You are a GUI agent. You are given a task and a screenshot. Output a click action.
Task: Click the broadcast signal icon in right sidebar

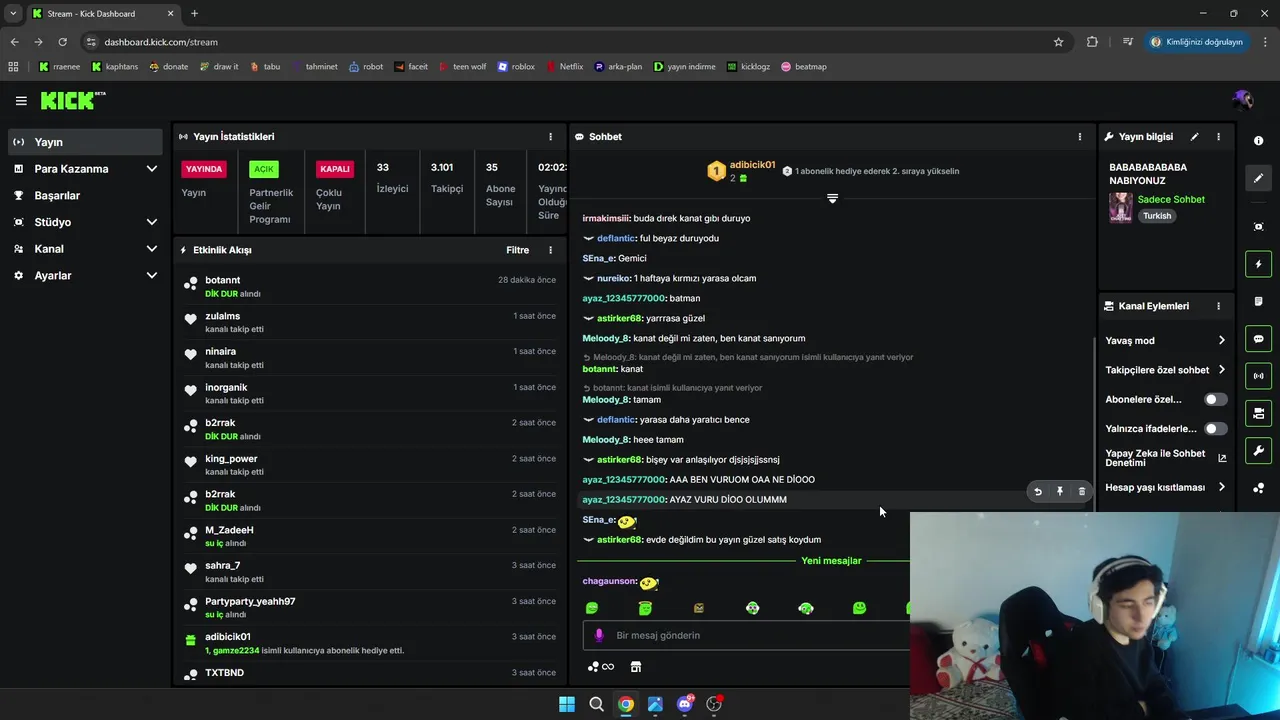click(1258, 376)
